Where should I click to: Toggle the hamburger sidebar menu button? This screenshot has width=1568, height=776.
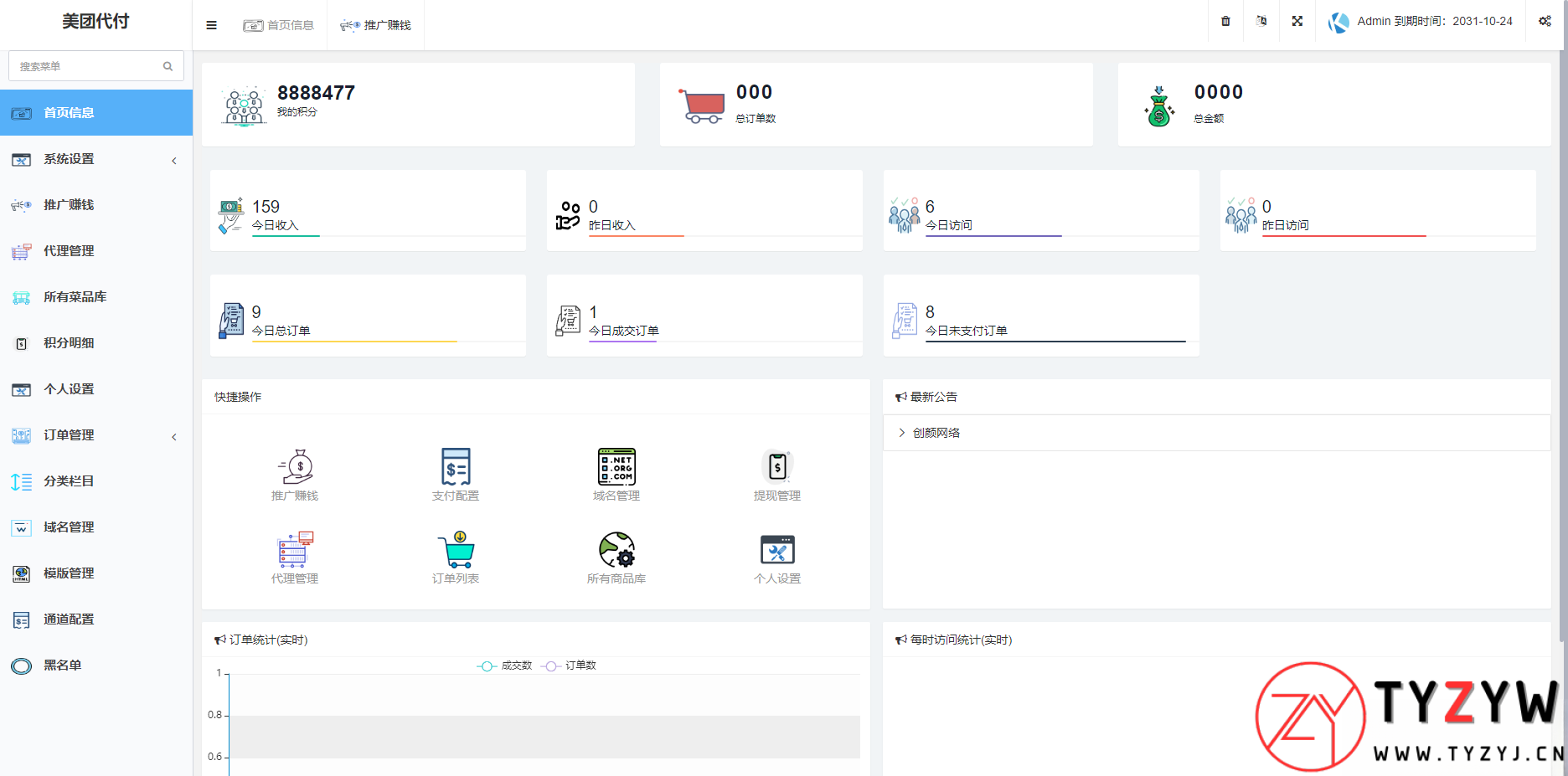(211, 25)
